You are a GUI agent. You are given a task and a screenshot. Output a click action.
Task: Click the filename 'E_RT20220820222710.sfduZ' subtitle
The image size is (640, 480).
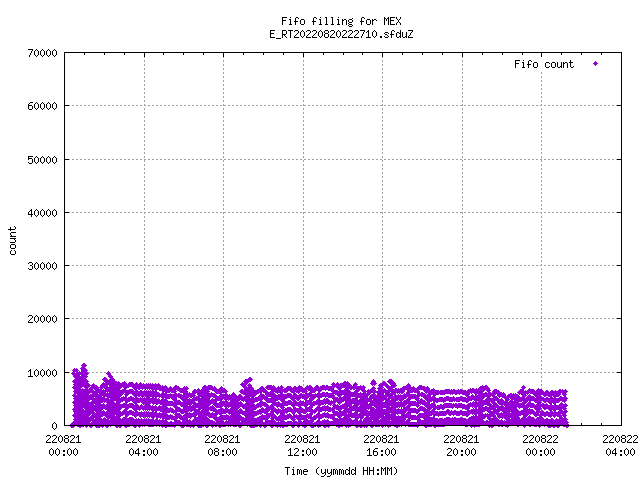(341, 34)
